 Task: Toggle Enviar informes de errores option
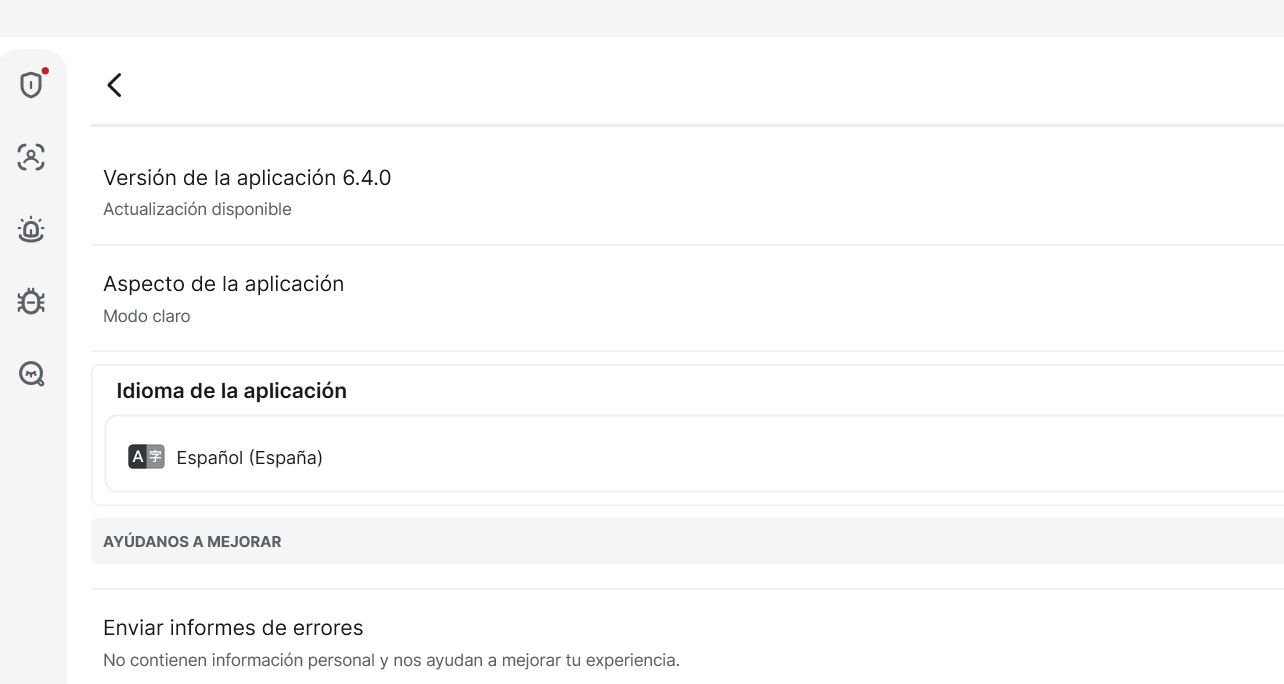tap(233, 628)
